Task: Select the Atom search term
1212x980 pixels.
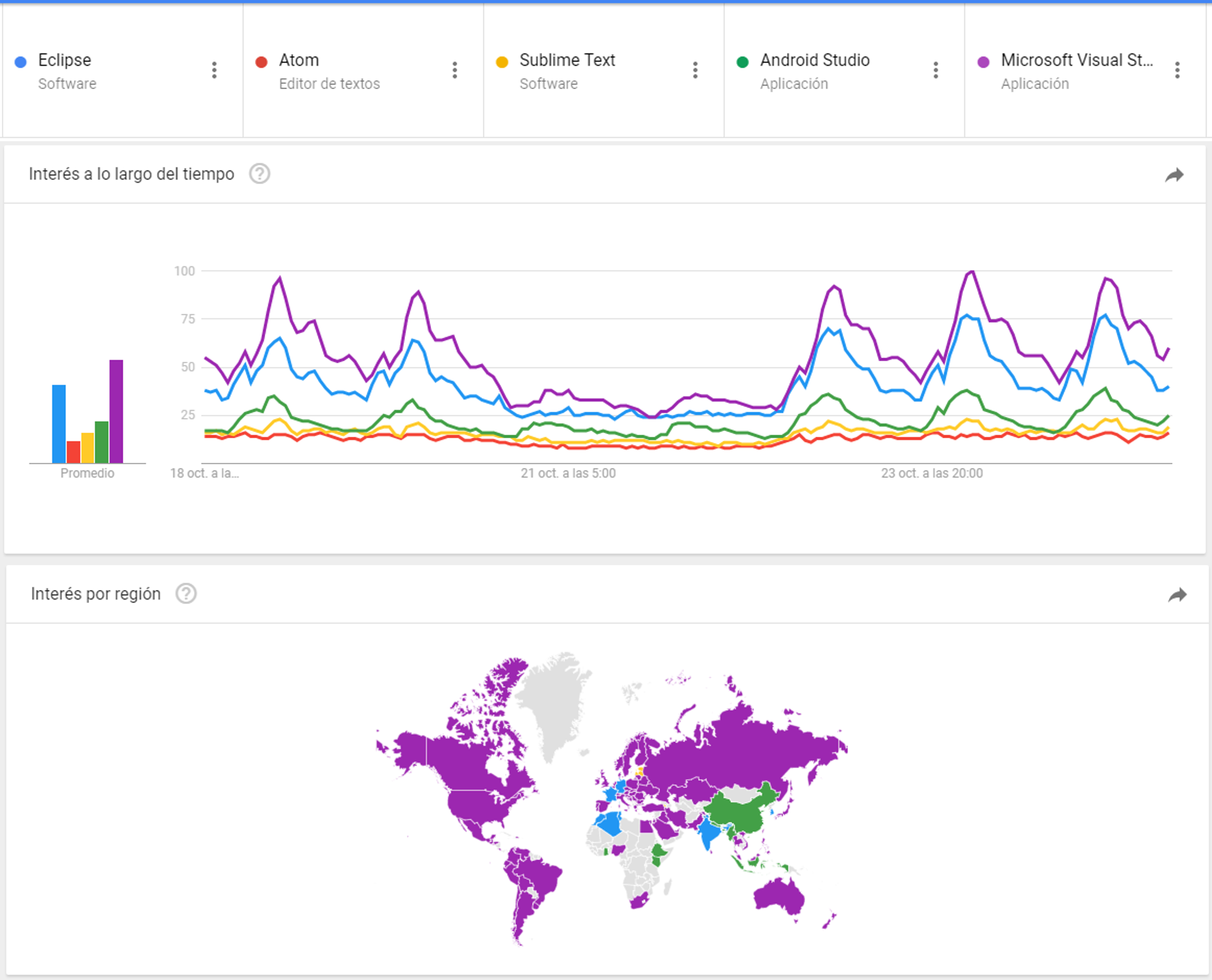Action: coord(299,60)
